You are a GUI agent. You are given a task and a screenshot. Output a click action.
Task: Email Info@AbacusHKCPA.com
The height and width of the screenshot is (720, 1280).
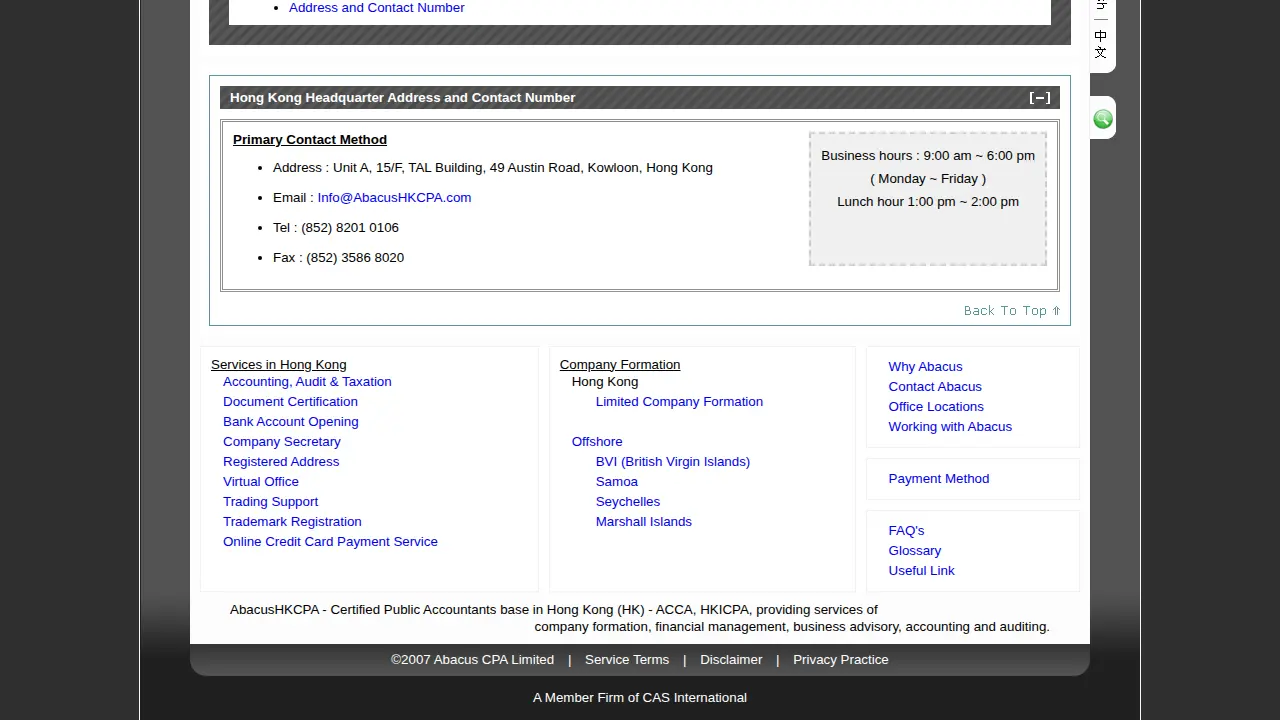[394, 198]
